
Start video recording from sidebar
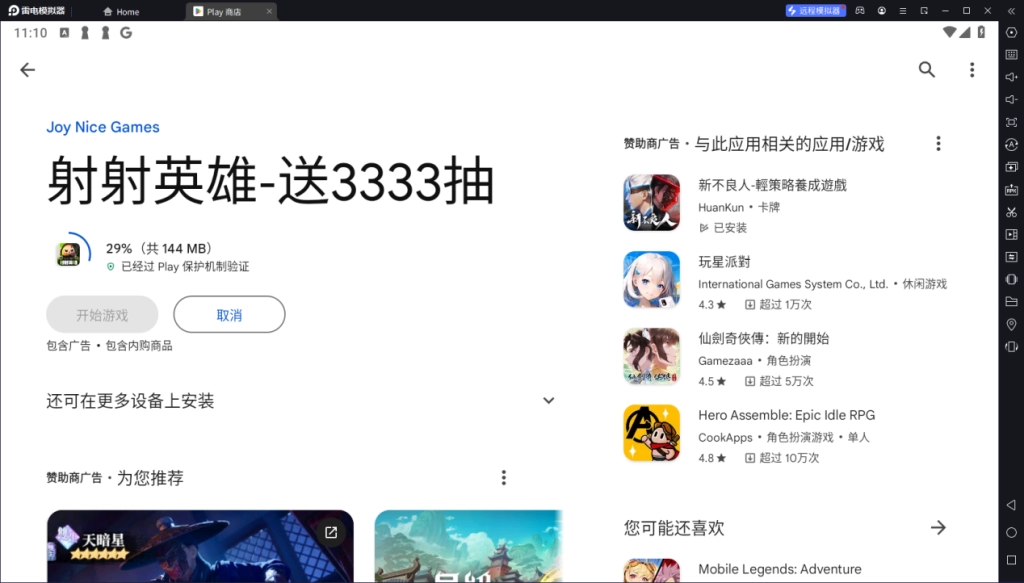[1012, 234]
